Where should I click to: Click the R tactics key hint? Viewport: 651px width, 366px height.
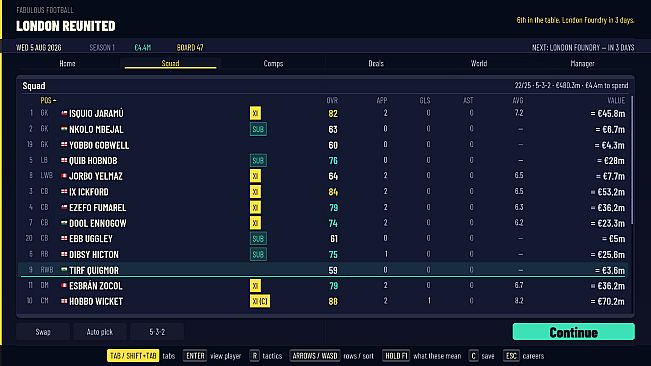[266, 356]
